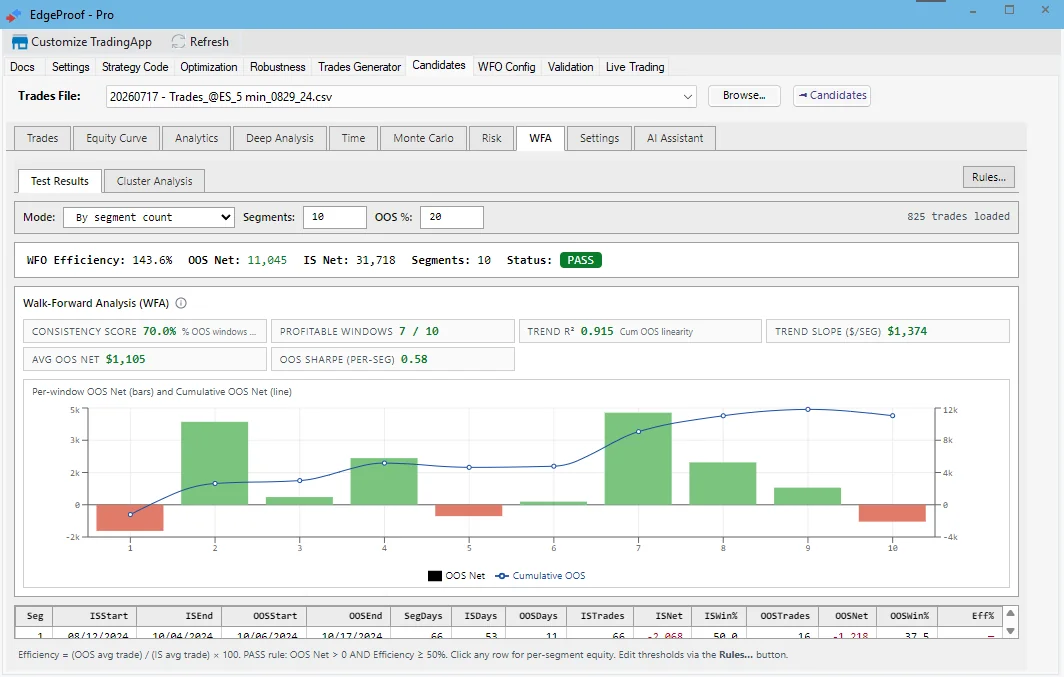Viewport: 1064px width, 677px height.
Task: Open the Validation tab
Action: click(x=571, y=66)
